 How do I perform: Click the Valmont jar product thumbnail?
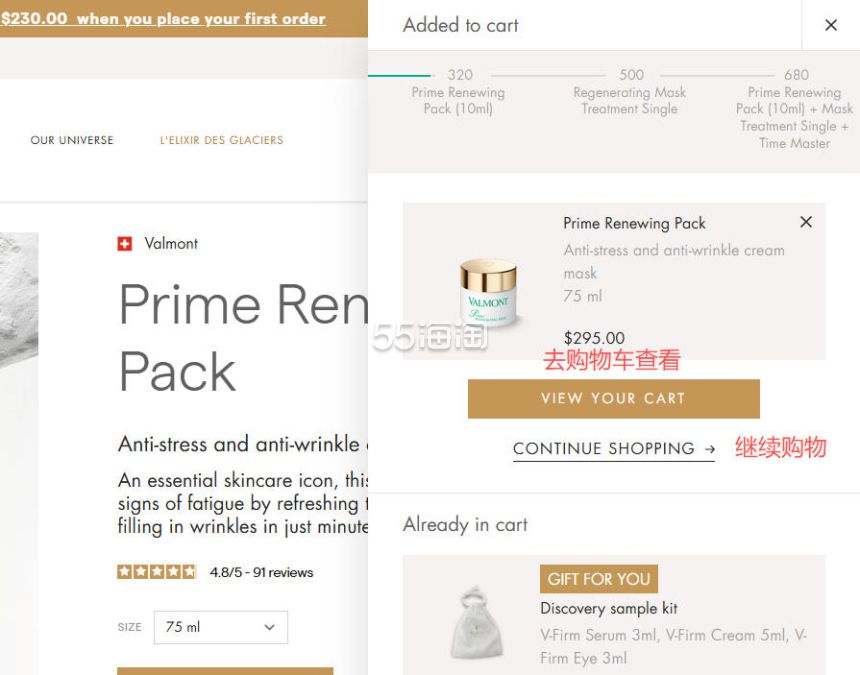tap(489, 292)
